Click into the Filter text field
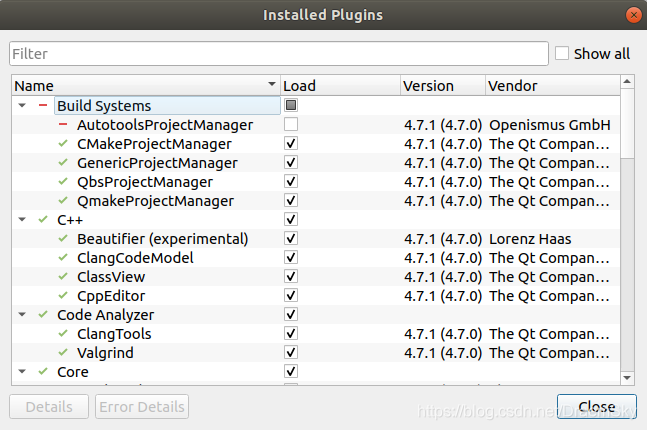647x430 pixels. 279,54
